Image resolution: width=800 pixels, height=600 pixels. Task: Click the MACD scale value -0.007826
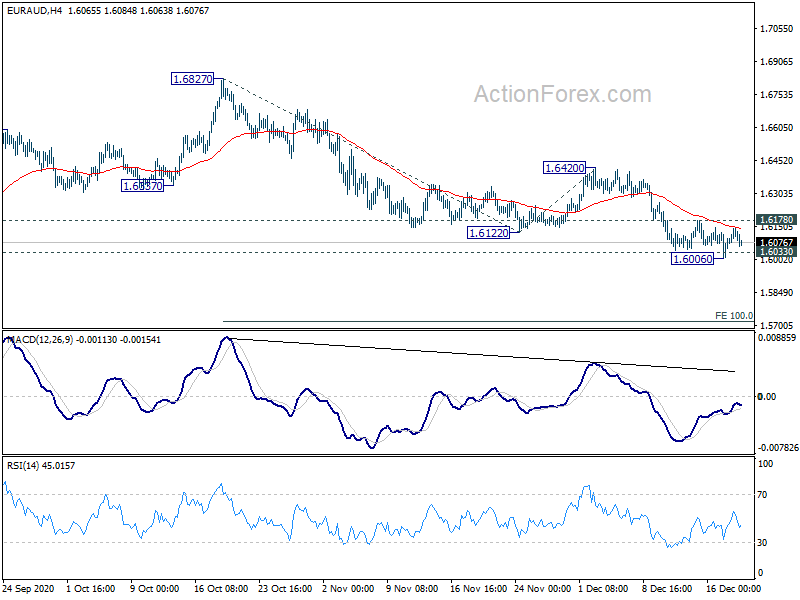click(x=778, y=447)
